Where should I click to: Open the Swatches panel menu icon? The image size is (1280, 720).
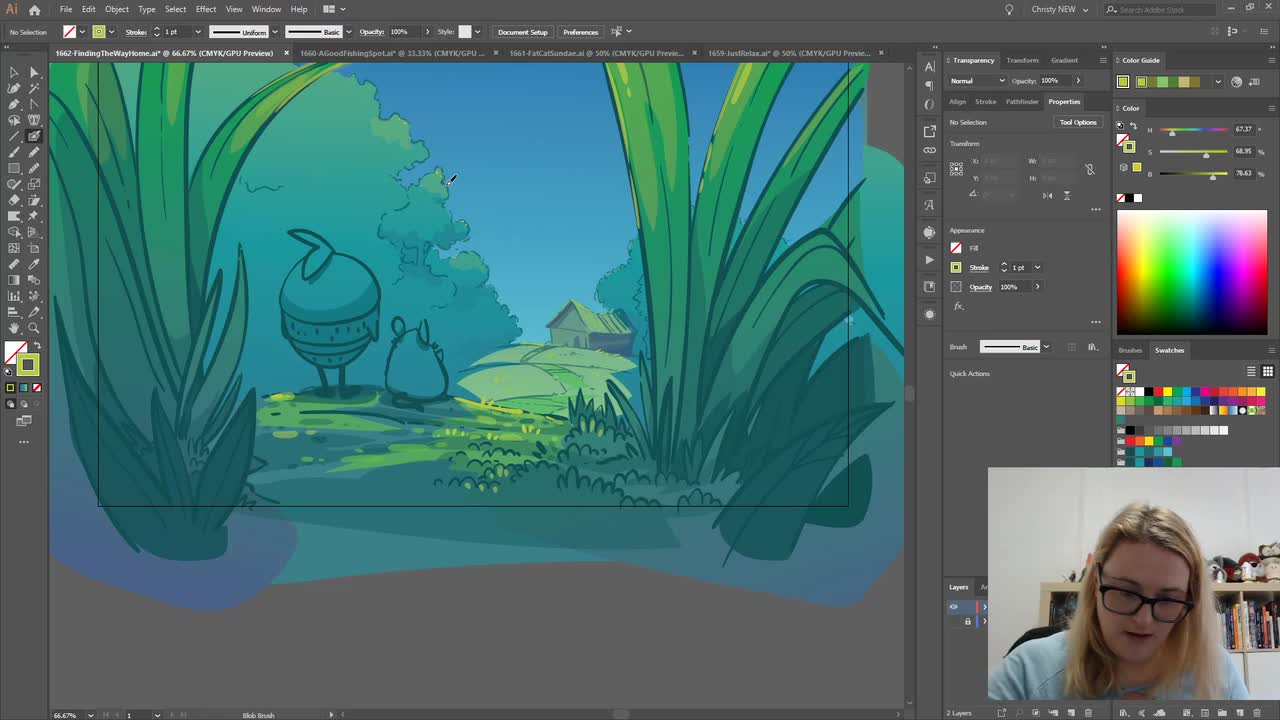point(1271,350)
